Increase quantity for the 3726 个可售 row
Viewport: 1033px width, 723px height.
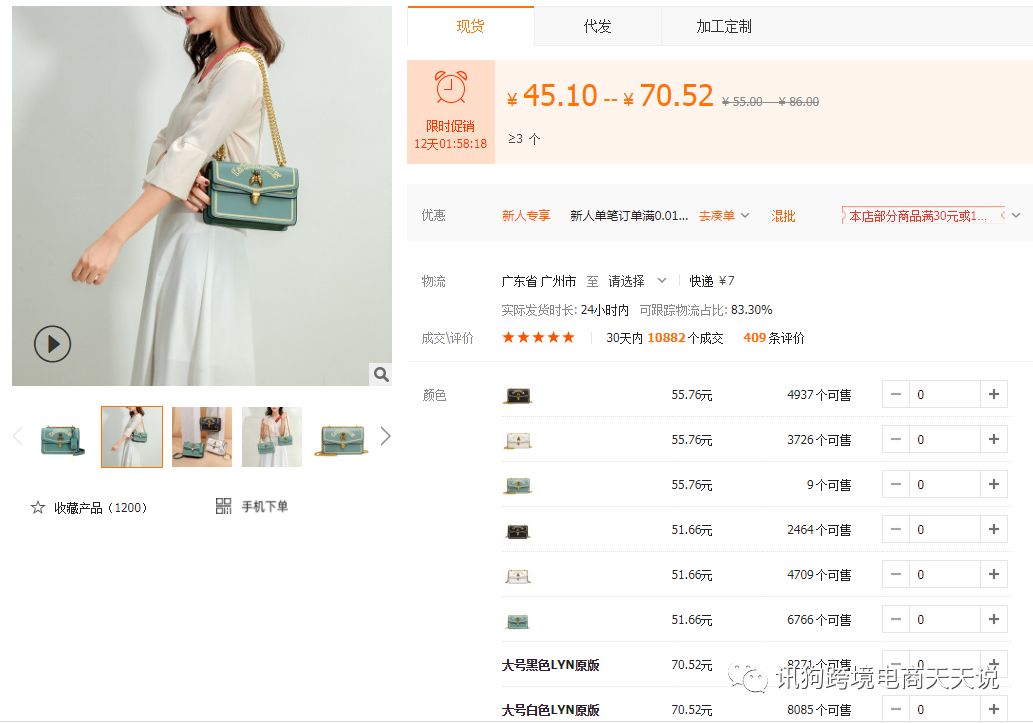pos(993,439)
